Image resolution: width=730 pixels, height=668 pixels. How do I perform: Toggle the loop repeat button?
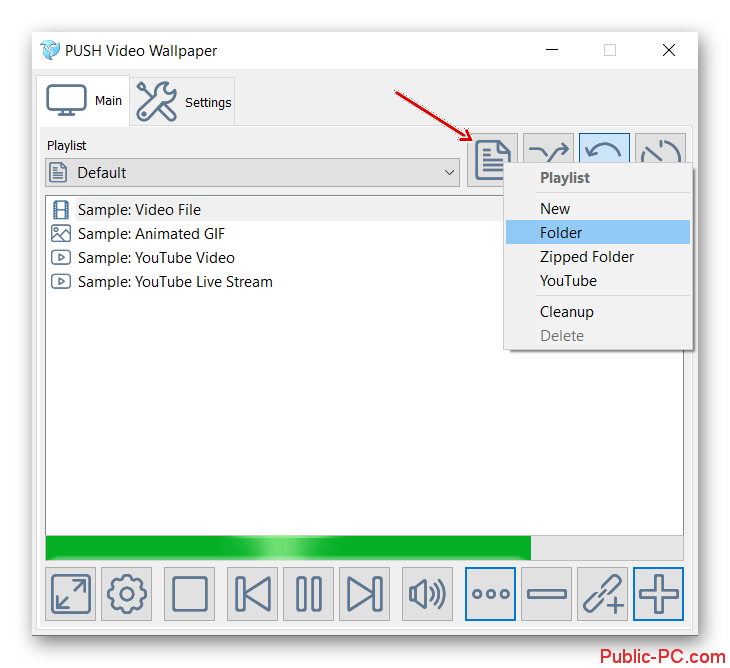pos(604,148)
